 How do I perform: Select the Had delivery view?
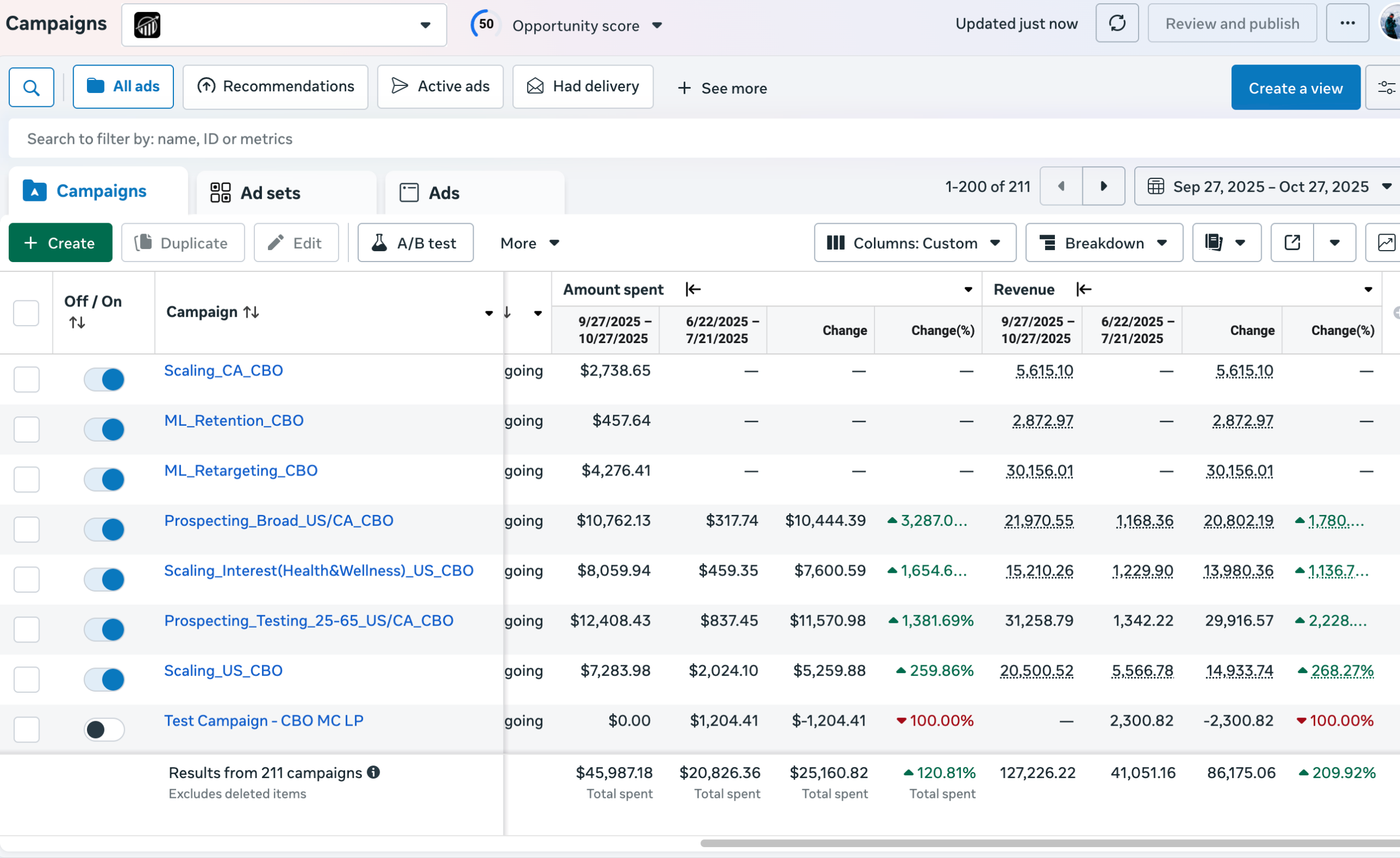tap(582, 86)
